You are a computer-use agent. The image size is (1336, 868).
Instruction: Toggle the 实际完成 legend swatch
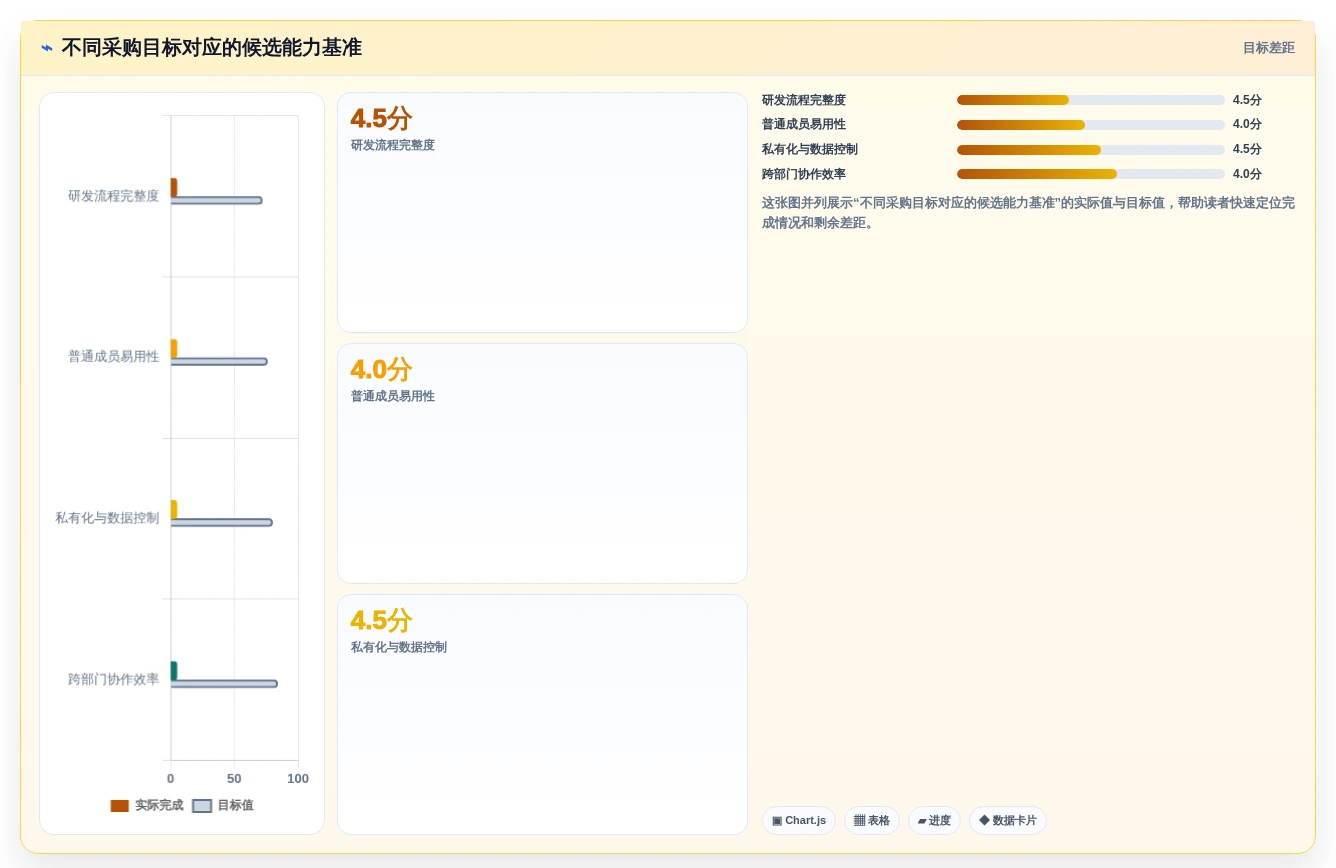pyautogui.click(x=120, y=806)
